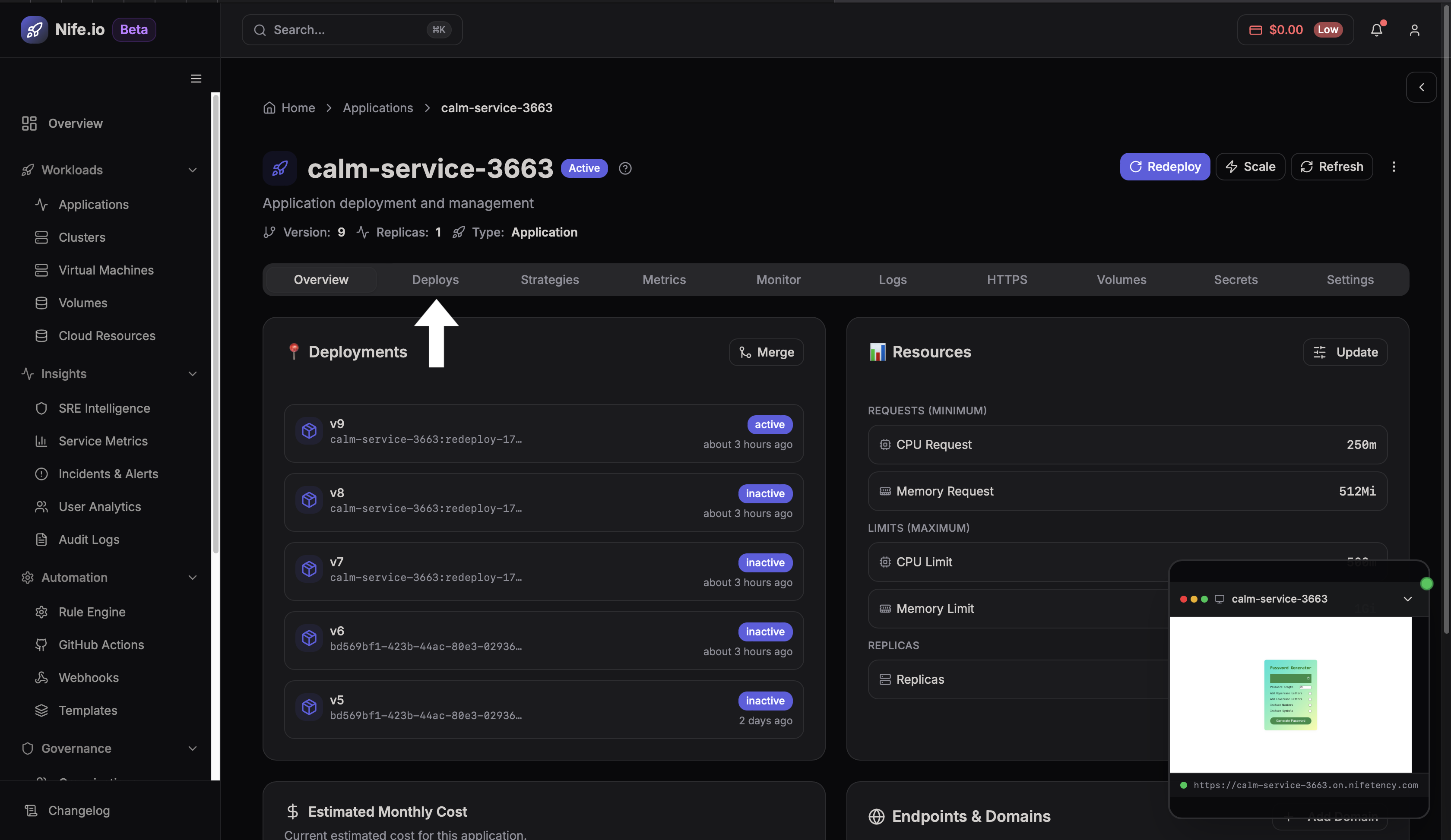1451x840 pixels.
Task: Click the back chevron panel button
Action: click(1421, 88)
